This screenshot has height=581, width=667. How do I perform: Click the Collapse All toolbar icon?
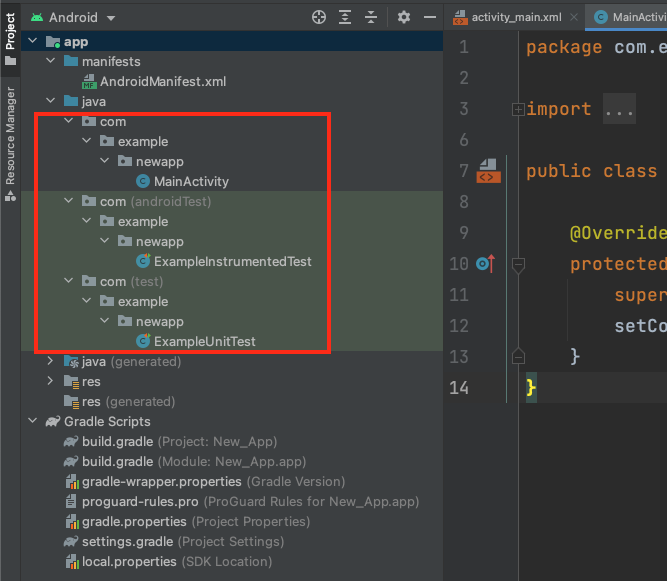point(371,17)
